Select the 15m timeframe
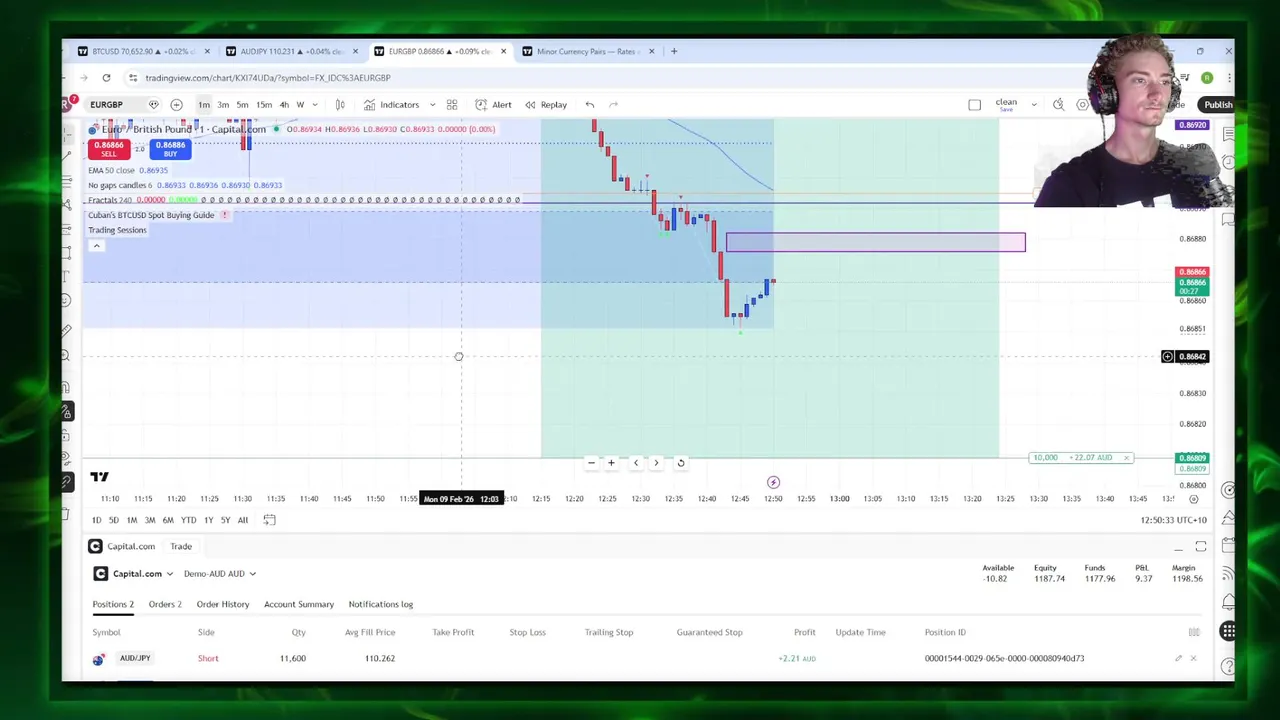The height and width of the screenshot is (720, 1280). click(264, 104)
